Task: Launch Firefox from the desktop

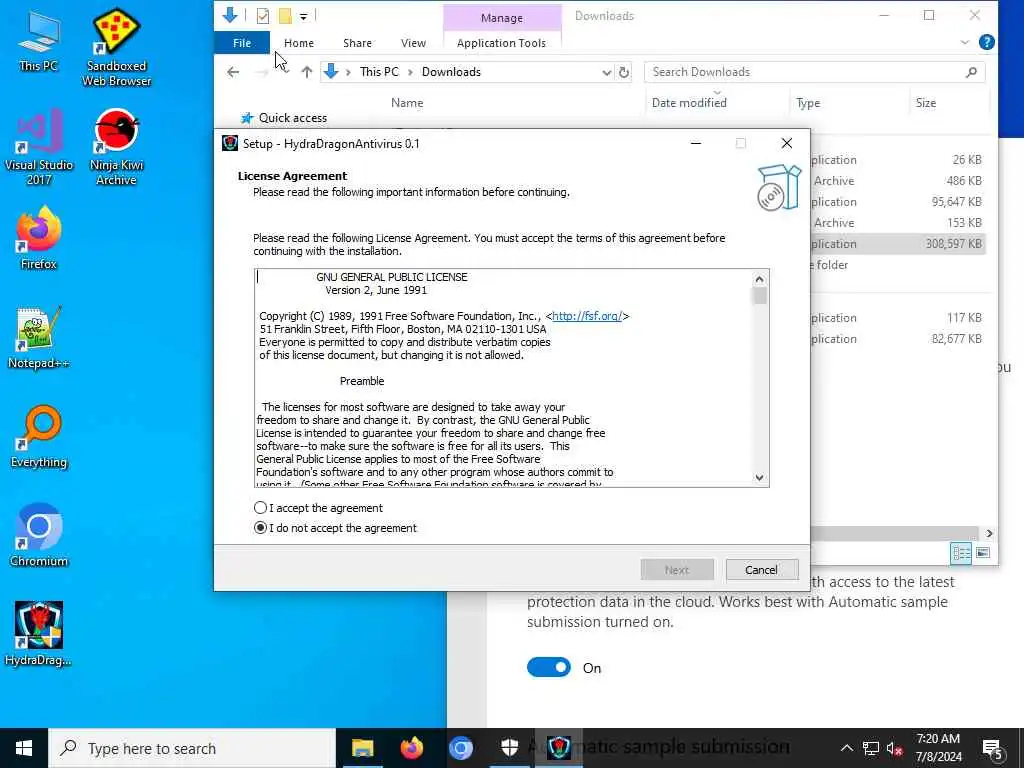Action: tap(39, 238)
